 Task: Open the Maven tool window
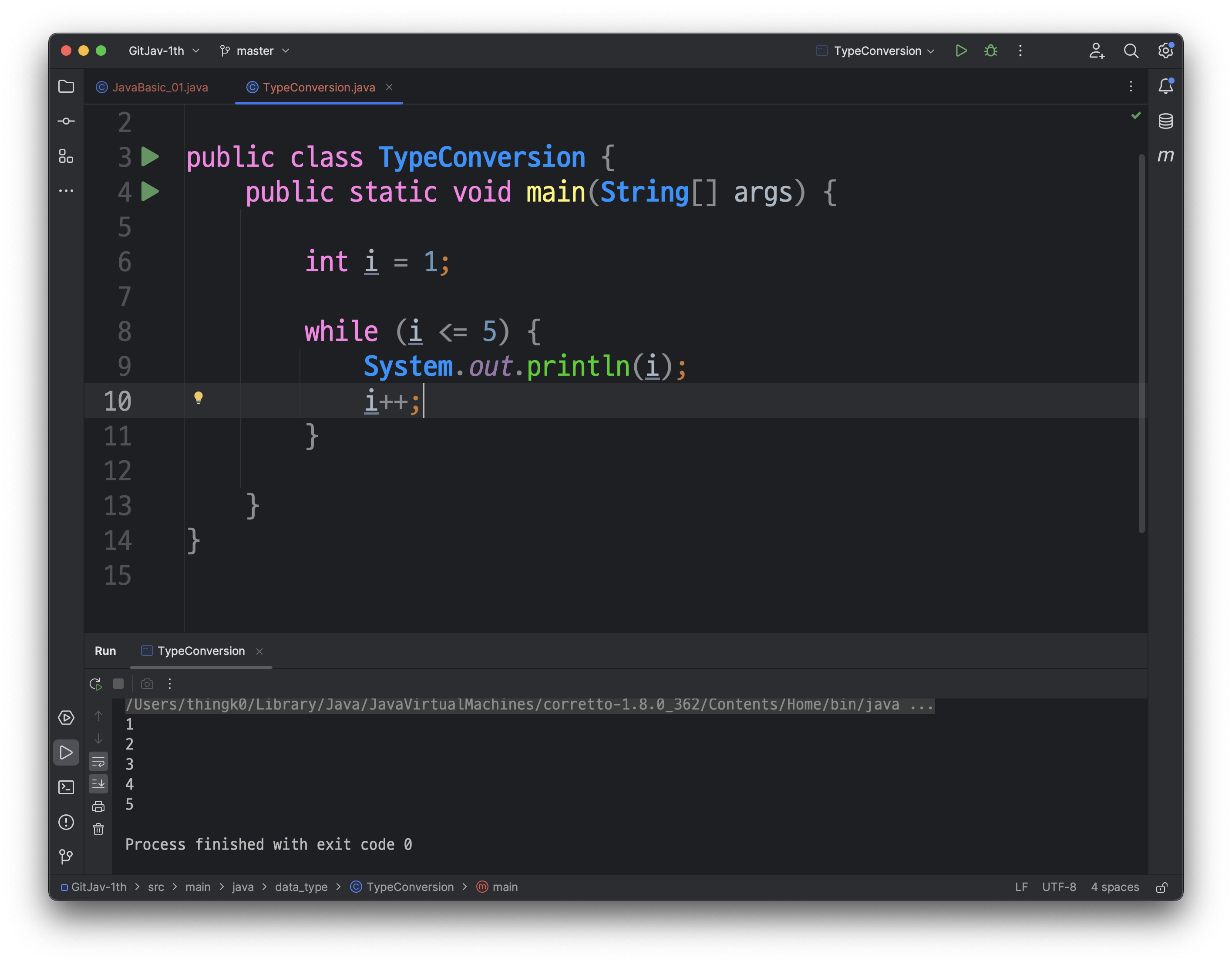[x=1165, y=155]
